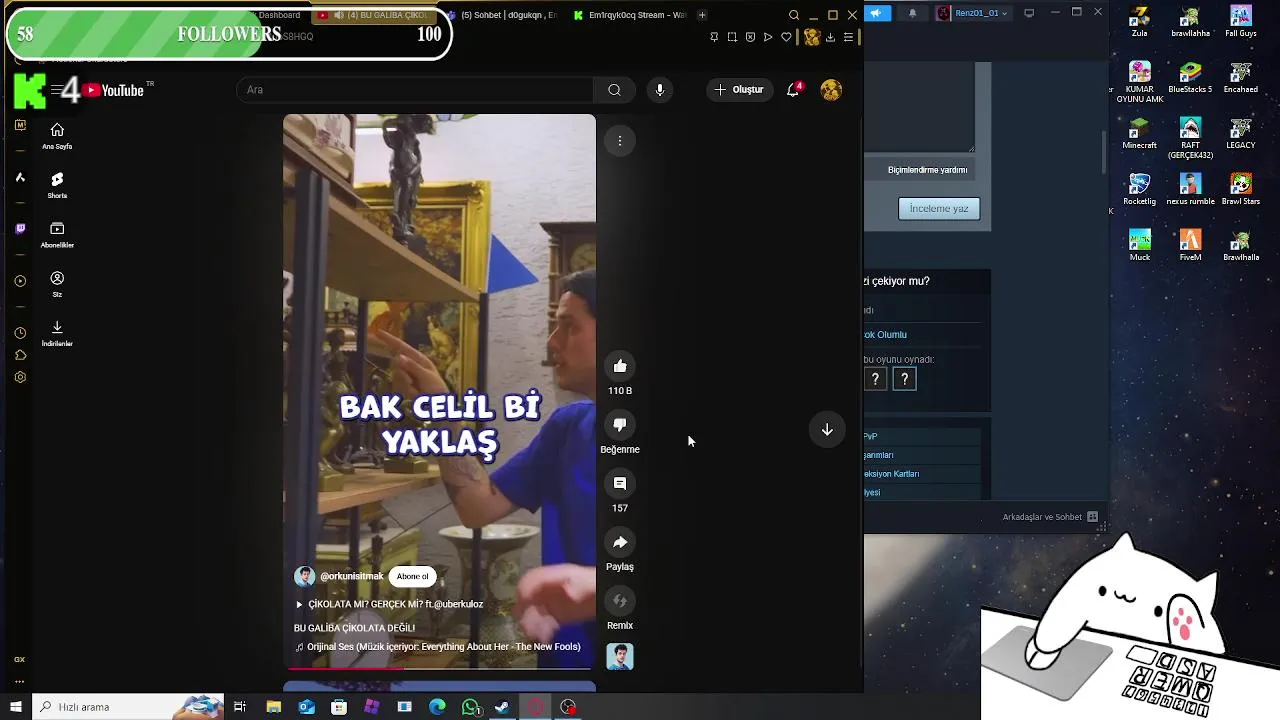
Task: Open the sound source thumbnail beside the Short
Action: pos(620,657)
